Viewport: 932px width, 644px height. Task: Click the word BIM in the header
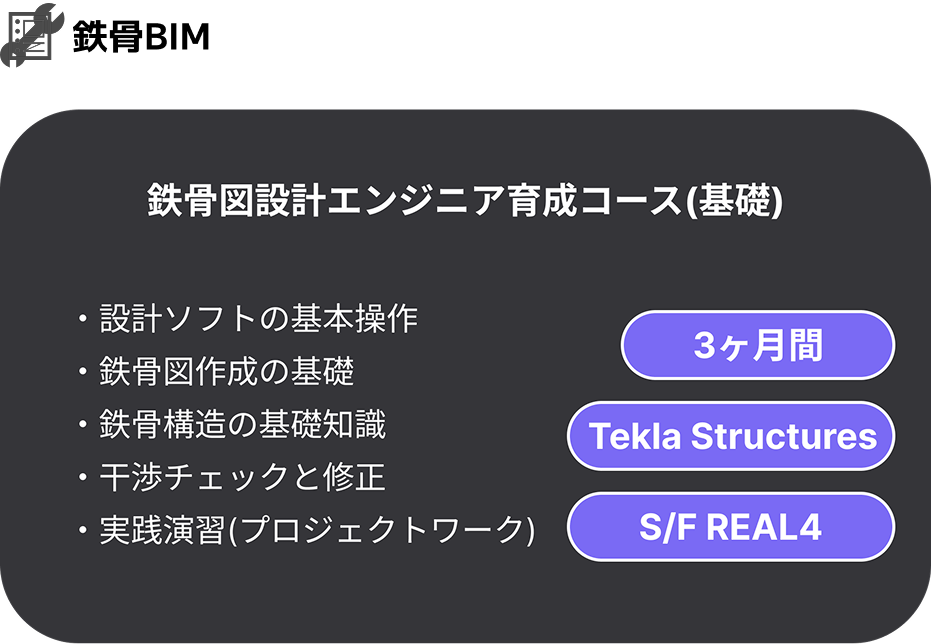coord(177,37)
